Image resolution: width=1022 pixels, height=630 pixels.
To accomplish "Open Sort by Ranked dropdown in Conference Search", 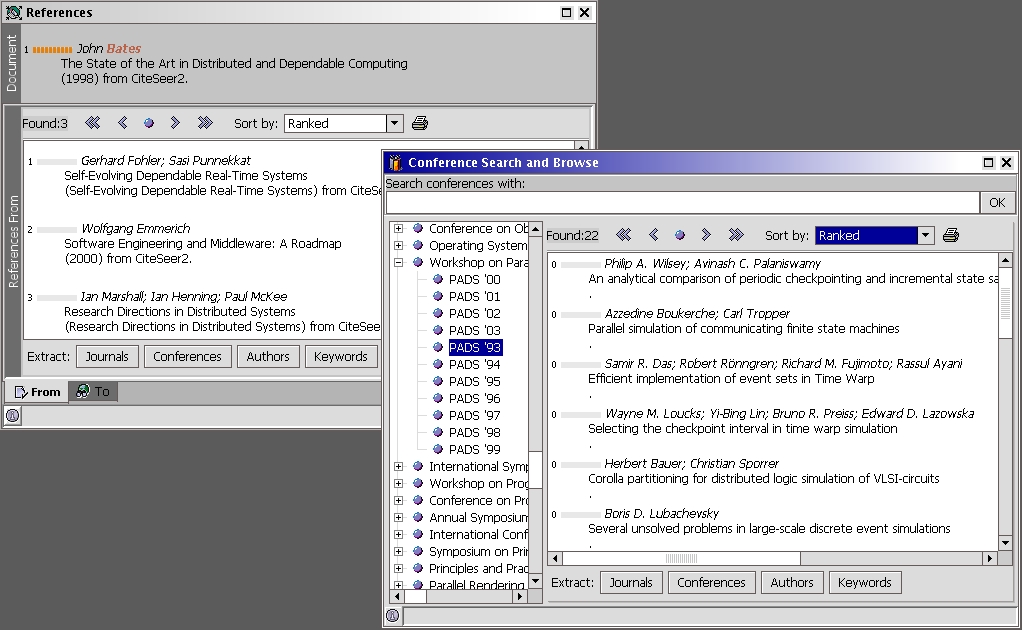I will coord(925,235).
